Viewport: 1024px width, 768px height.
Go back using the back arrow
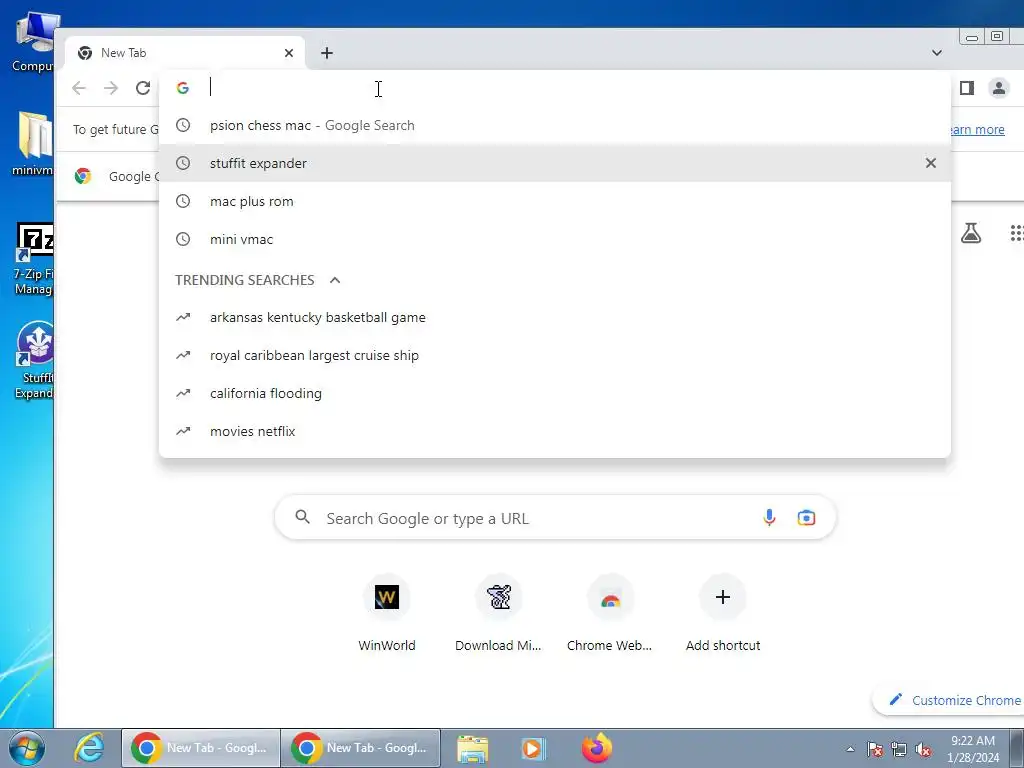(x=79, y=88)
